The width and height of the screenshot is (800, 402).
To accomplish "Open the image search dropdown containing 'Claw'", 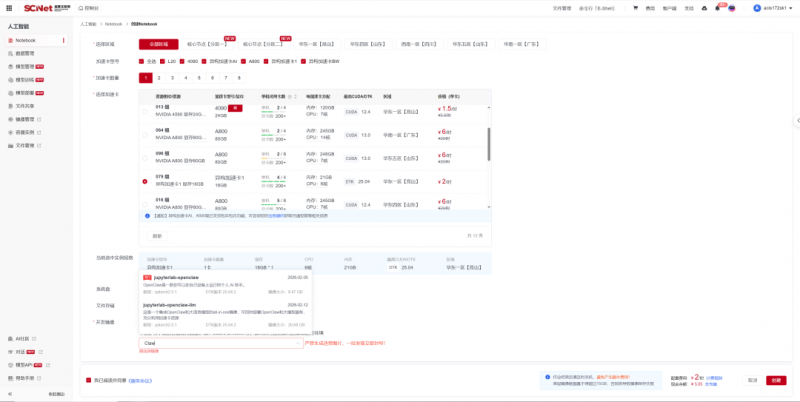I will click(220, 343).
